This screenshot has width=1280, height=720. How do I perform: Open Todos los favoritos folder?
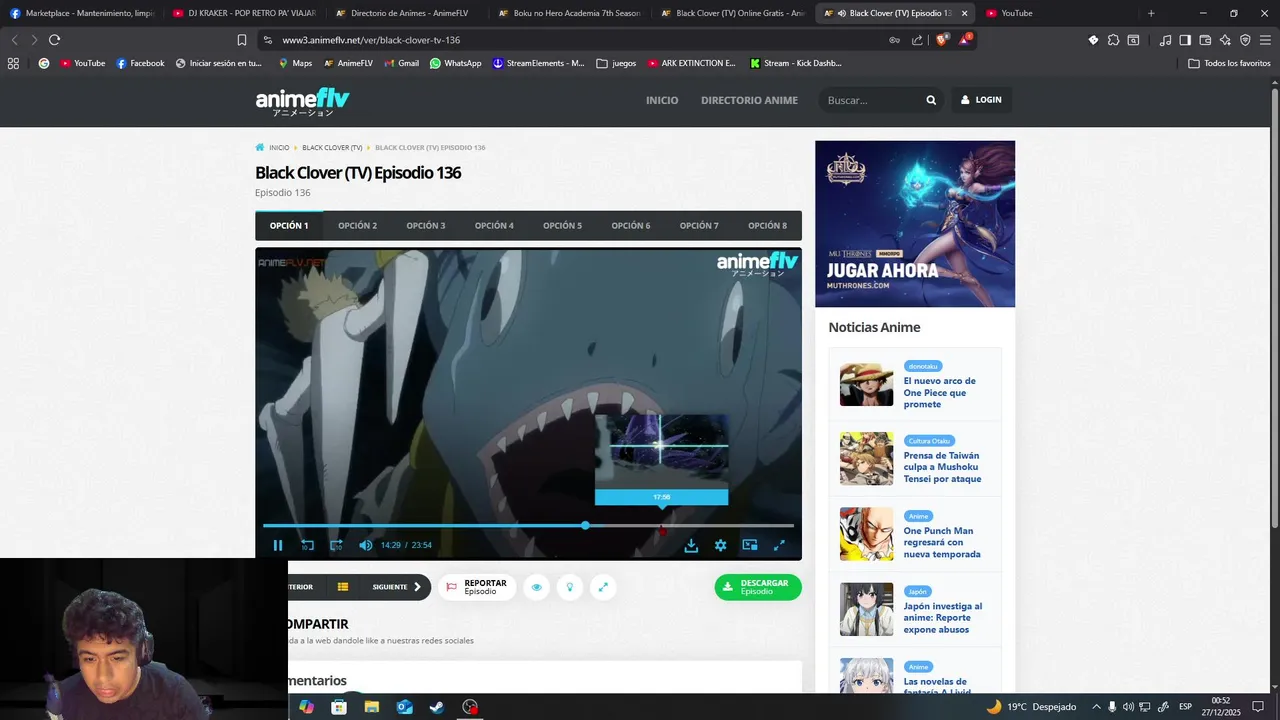point(1230,63)
